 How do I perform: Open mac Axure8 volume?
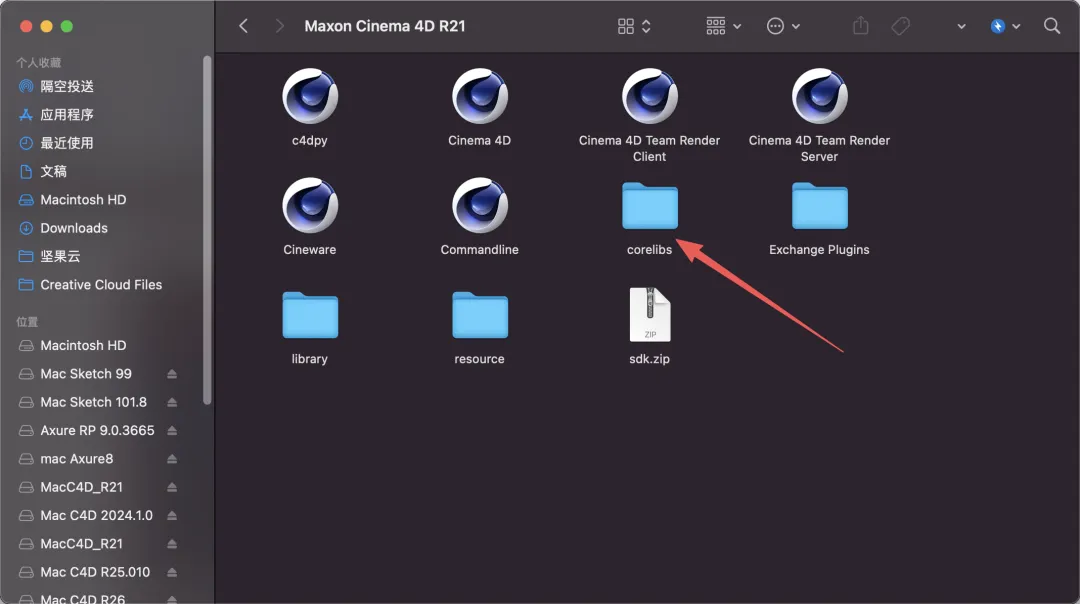coord(76,459)
